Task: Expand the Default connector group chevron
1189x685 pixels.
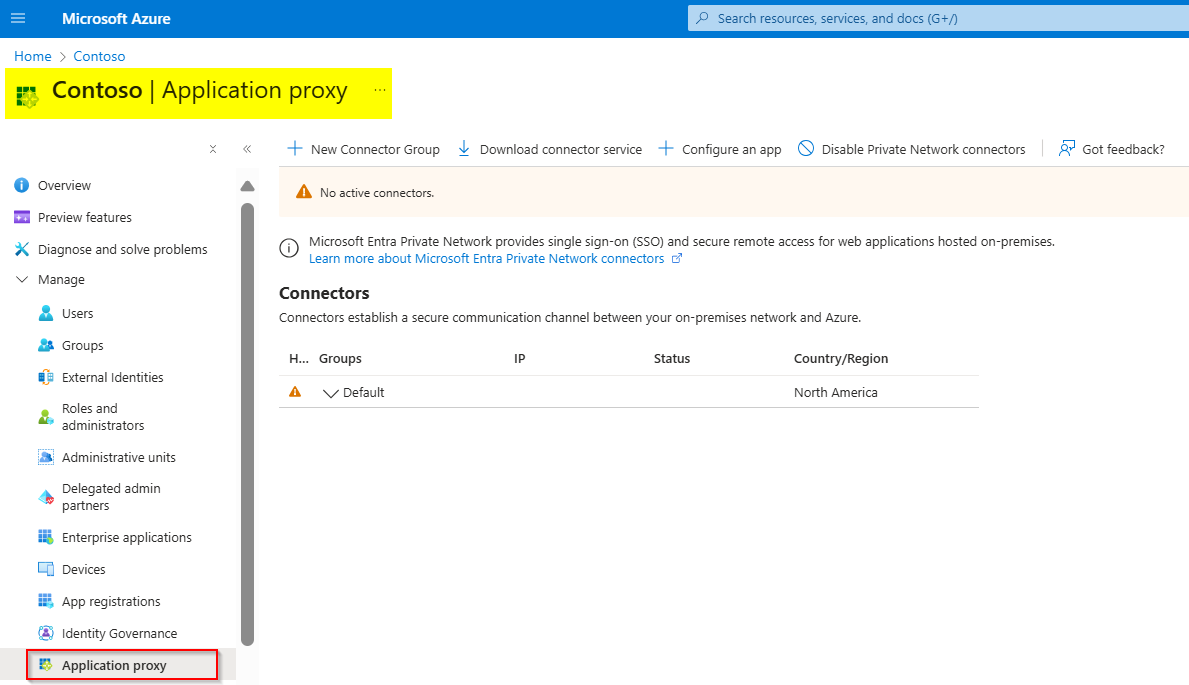Action: (330, 393)
